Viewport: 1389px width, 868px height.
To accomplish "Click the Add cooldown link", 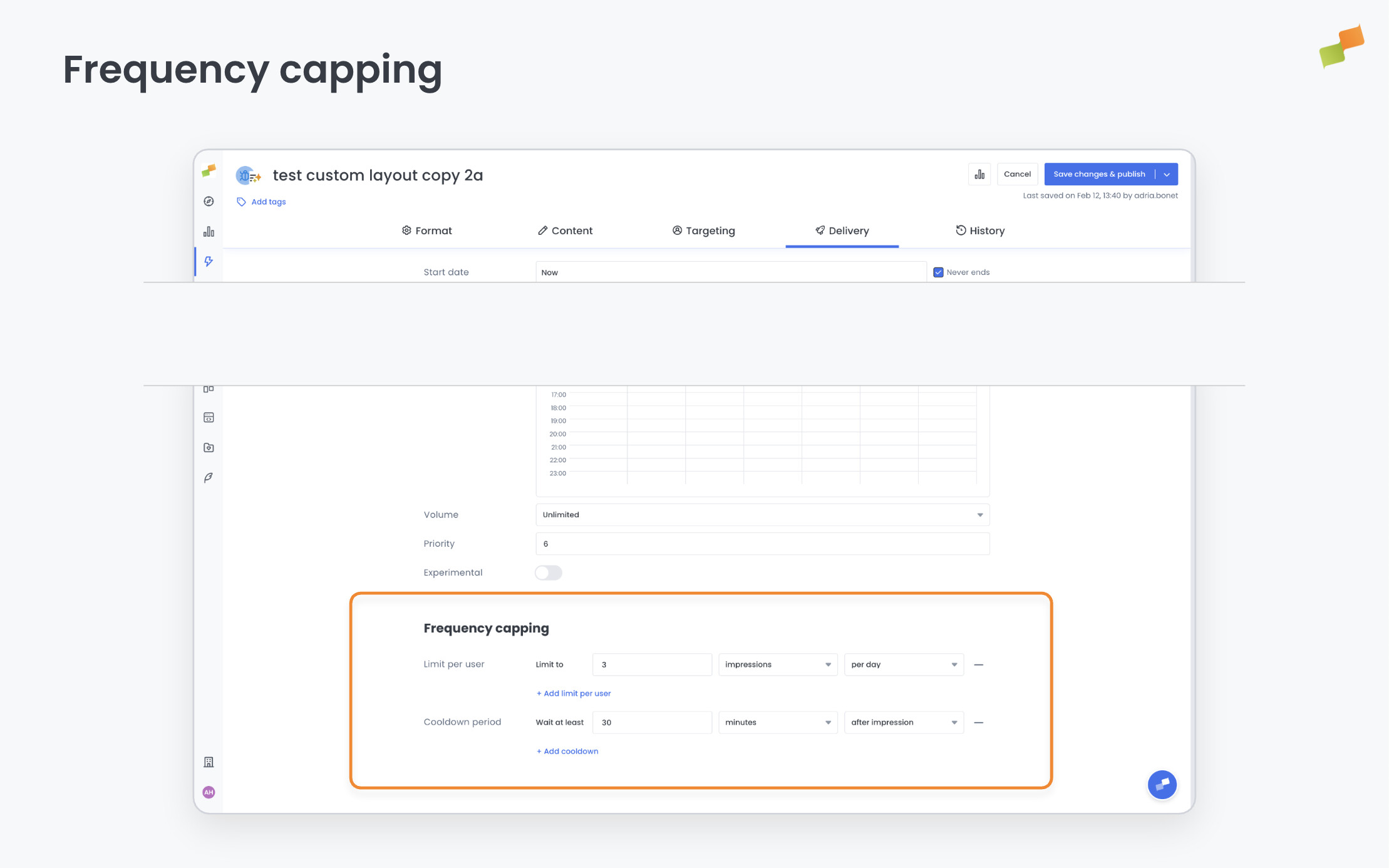I will tap(567, 752).
